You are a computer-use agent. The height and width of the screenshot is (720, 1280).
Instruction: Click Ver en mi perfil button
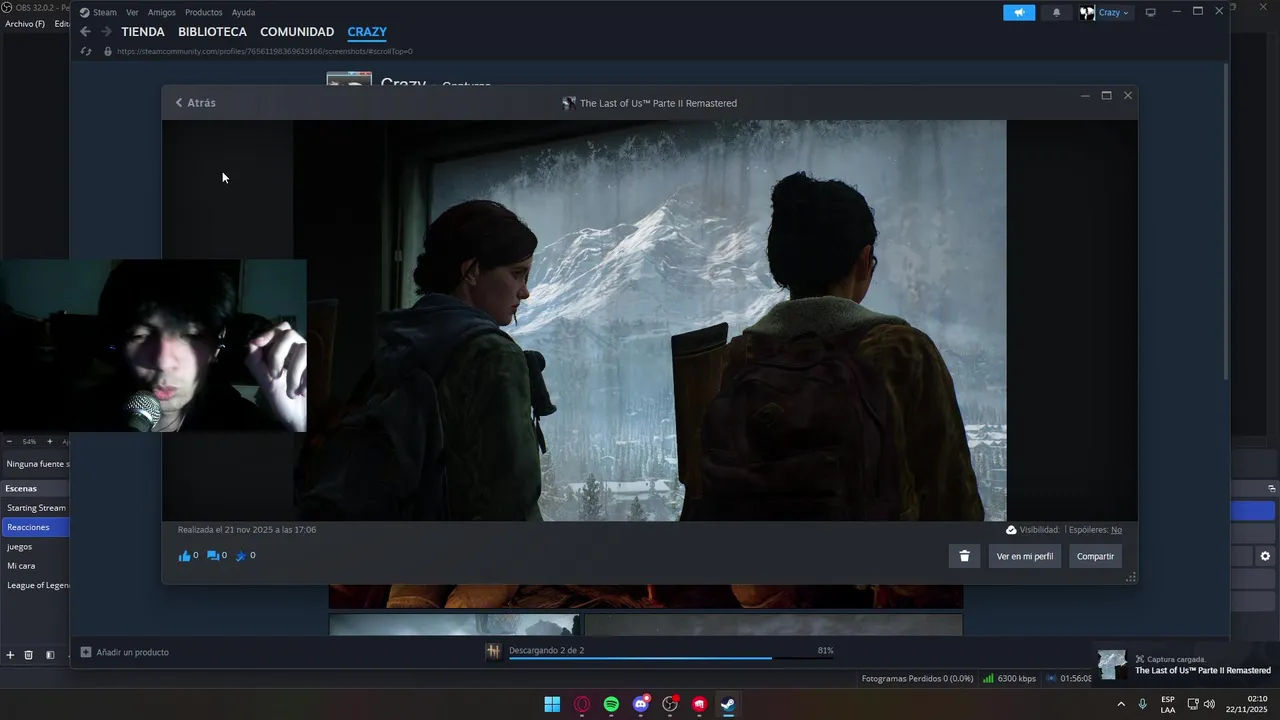pos(1025,556)
